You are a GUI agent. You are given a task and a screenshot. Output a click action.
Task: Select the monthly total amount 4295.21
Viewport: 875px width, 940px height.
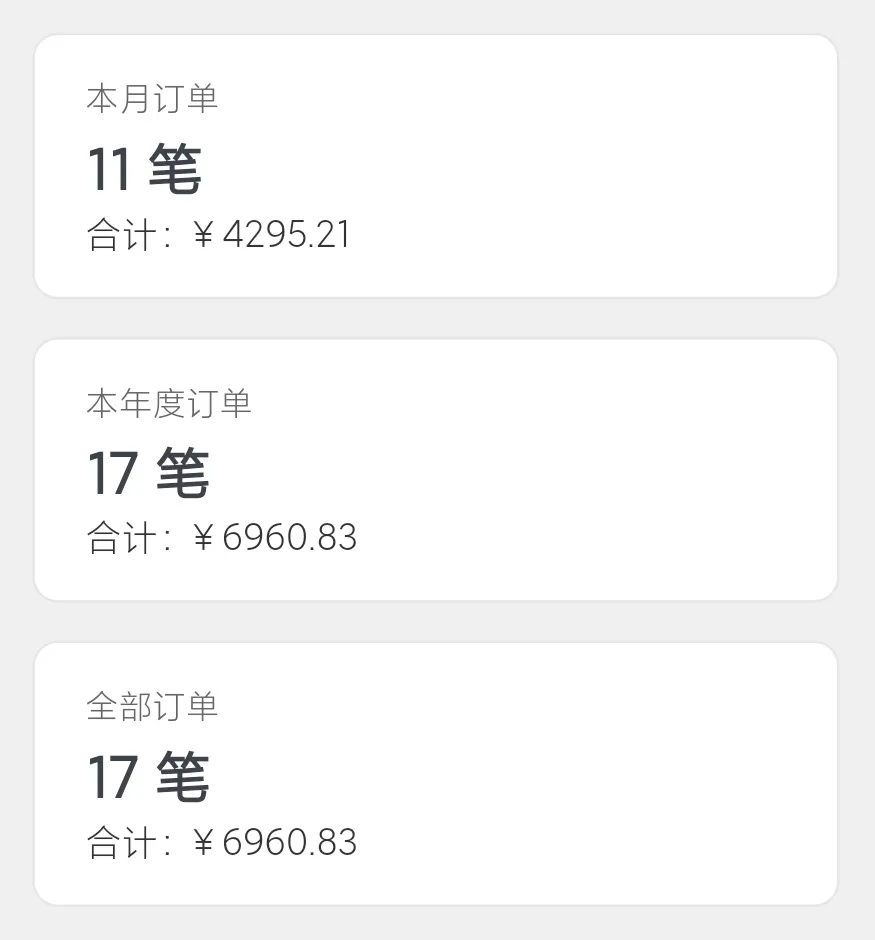tap(286, 235)
